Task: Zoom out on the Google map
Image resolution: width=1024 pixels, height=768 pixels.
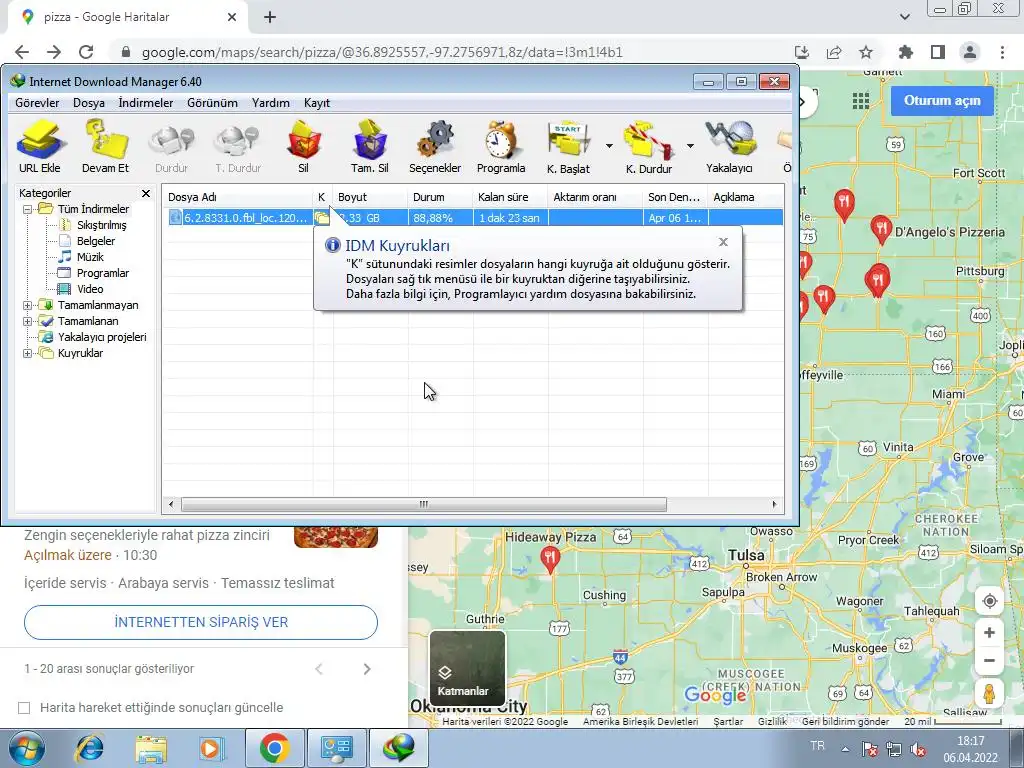Action: point(989,660)
